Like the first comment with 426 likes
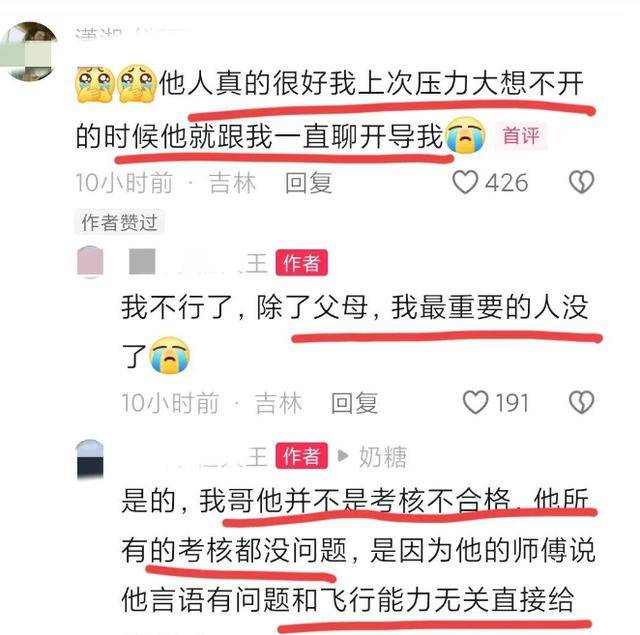 click(x=465, y=182)
